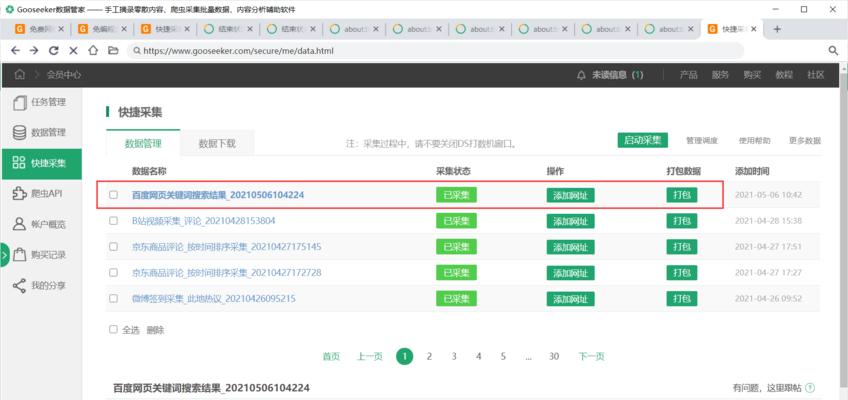Tick checkbox for 京东商品评论 row 20210427175145
This screenshot has width=848, height=400.
pos(113,246)
